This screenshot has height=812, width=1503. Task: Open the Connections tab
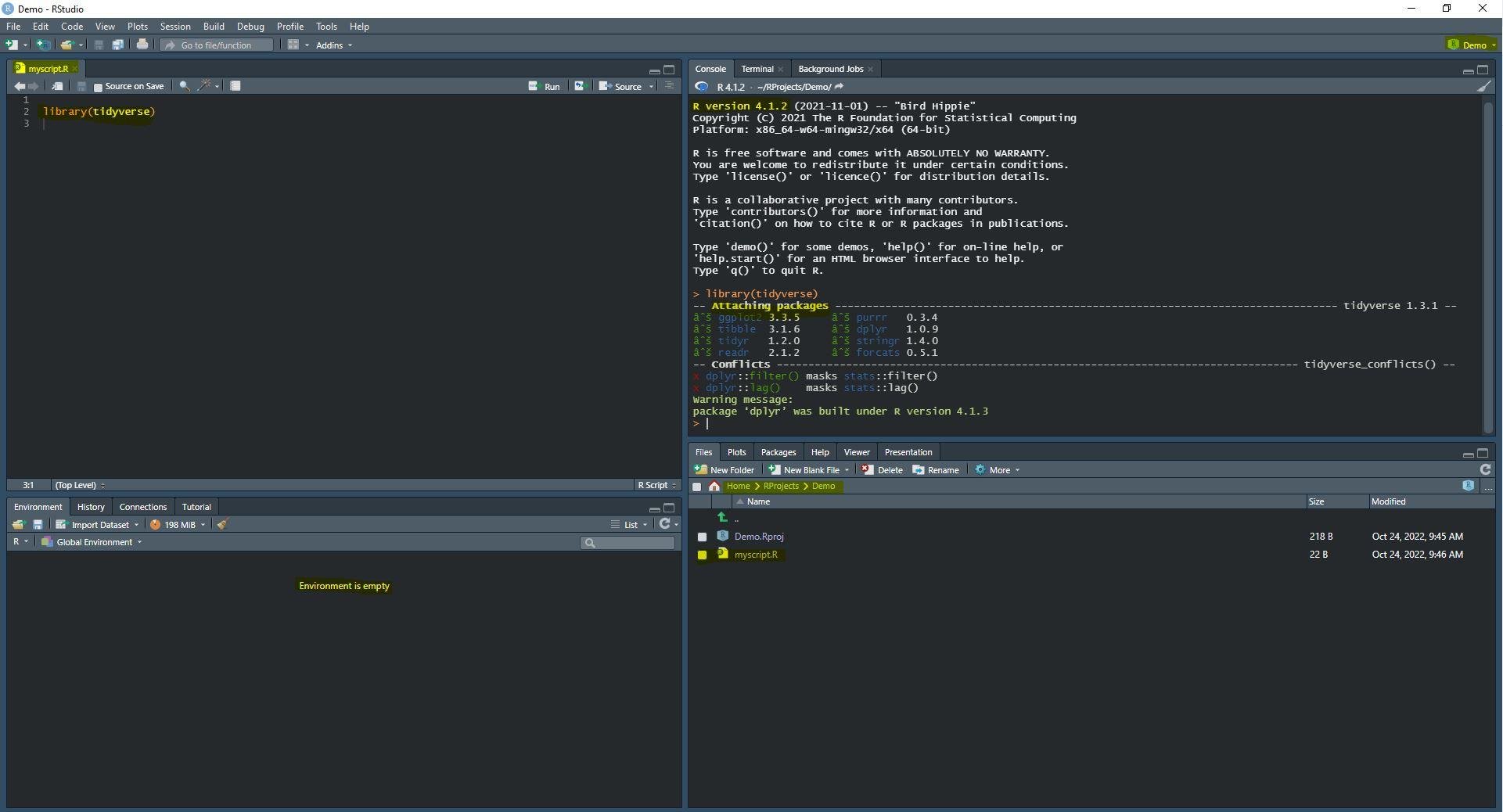coord(142,507)
